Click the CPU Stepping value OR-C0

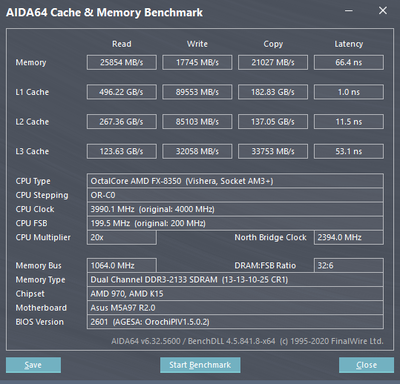tap(235, 195)
